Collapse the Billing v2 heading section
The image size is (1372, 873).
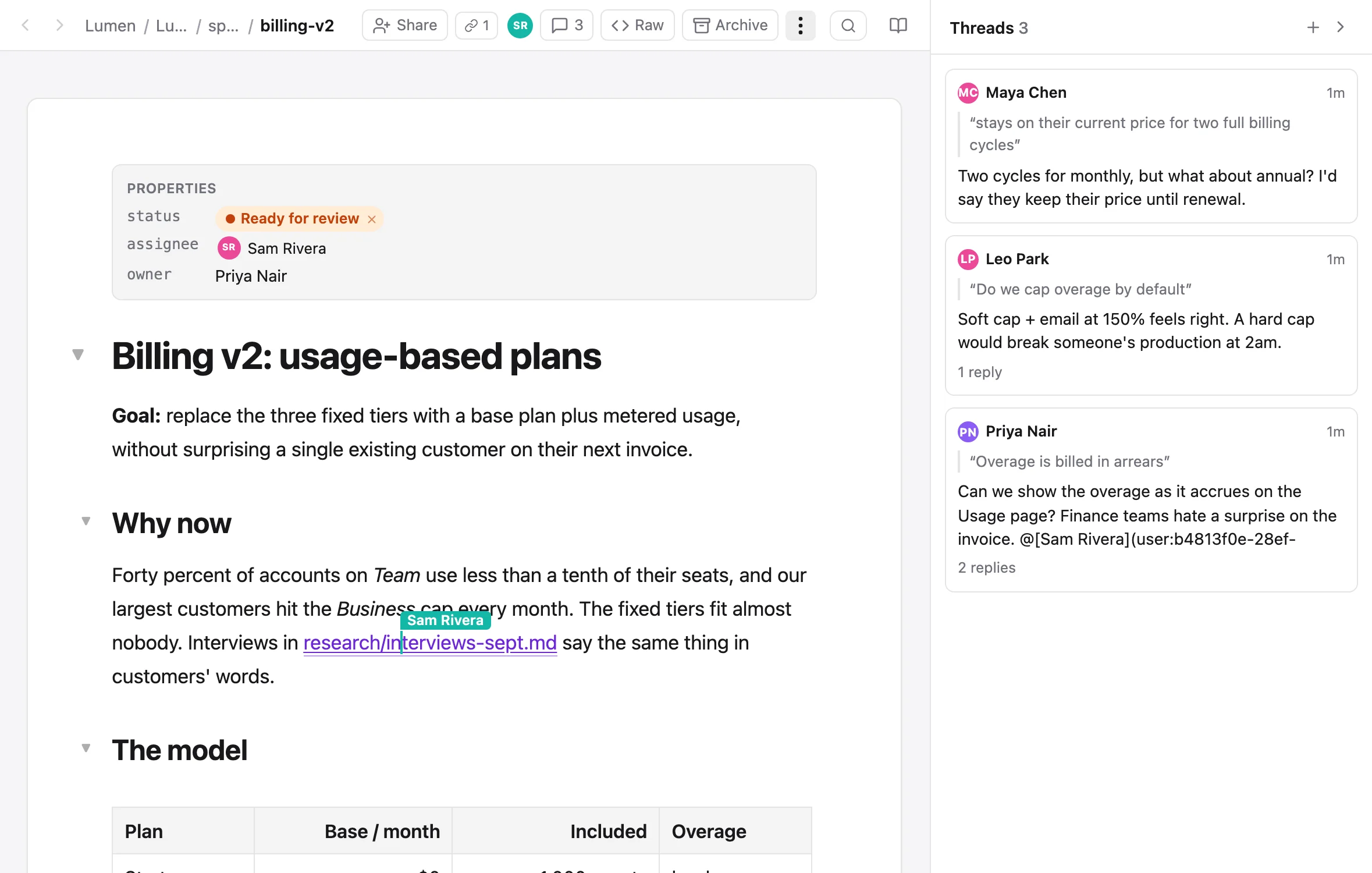[x=78, y=354]
